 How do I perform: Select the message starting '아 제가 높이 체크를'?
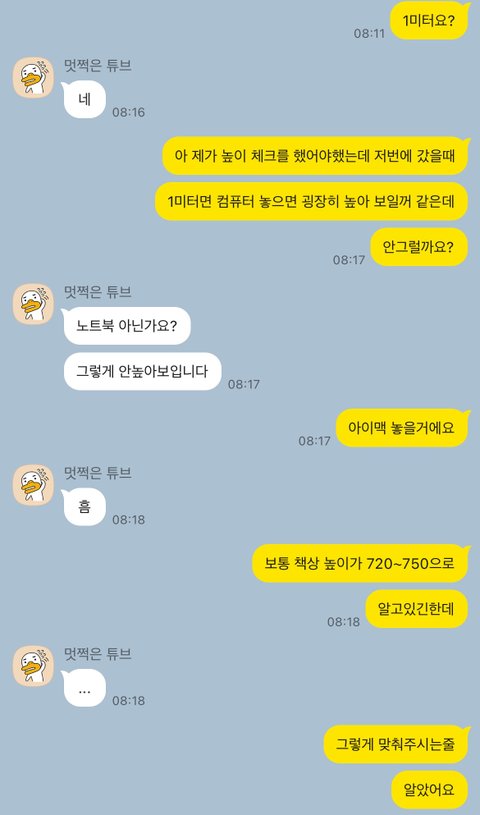pos(316,155)
